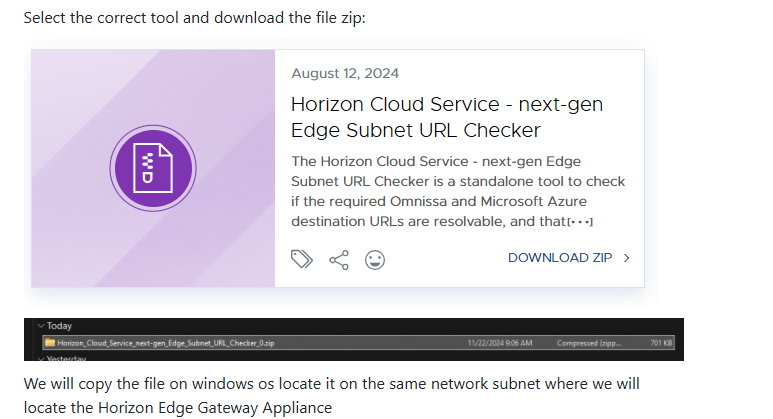The height and width of the screenshot is (419, 773).
Task: Open the tags icon on the card
Action: (x=302, y=259)
